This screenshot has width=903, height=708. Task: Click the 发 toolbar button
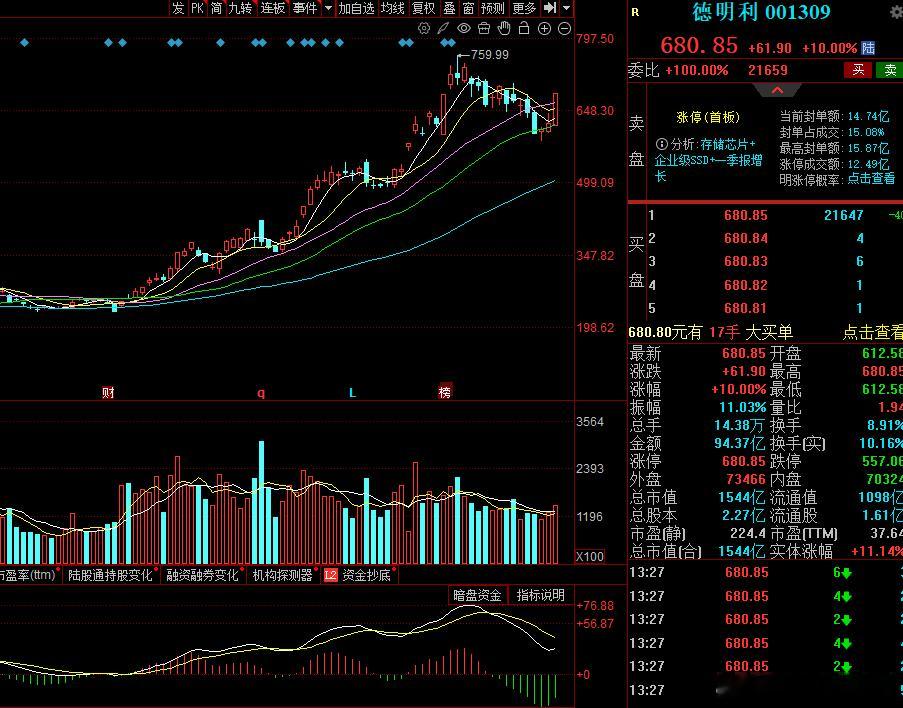pos(178,7)
